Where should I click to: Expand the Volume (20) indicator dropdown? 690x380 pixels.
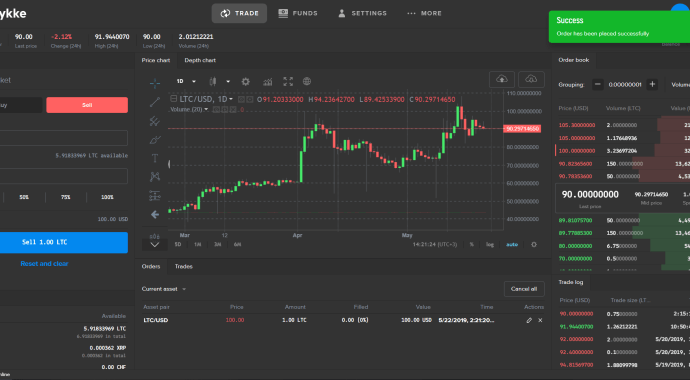click(x=206, y=109)
